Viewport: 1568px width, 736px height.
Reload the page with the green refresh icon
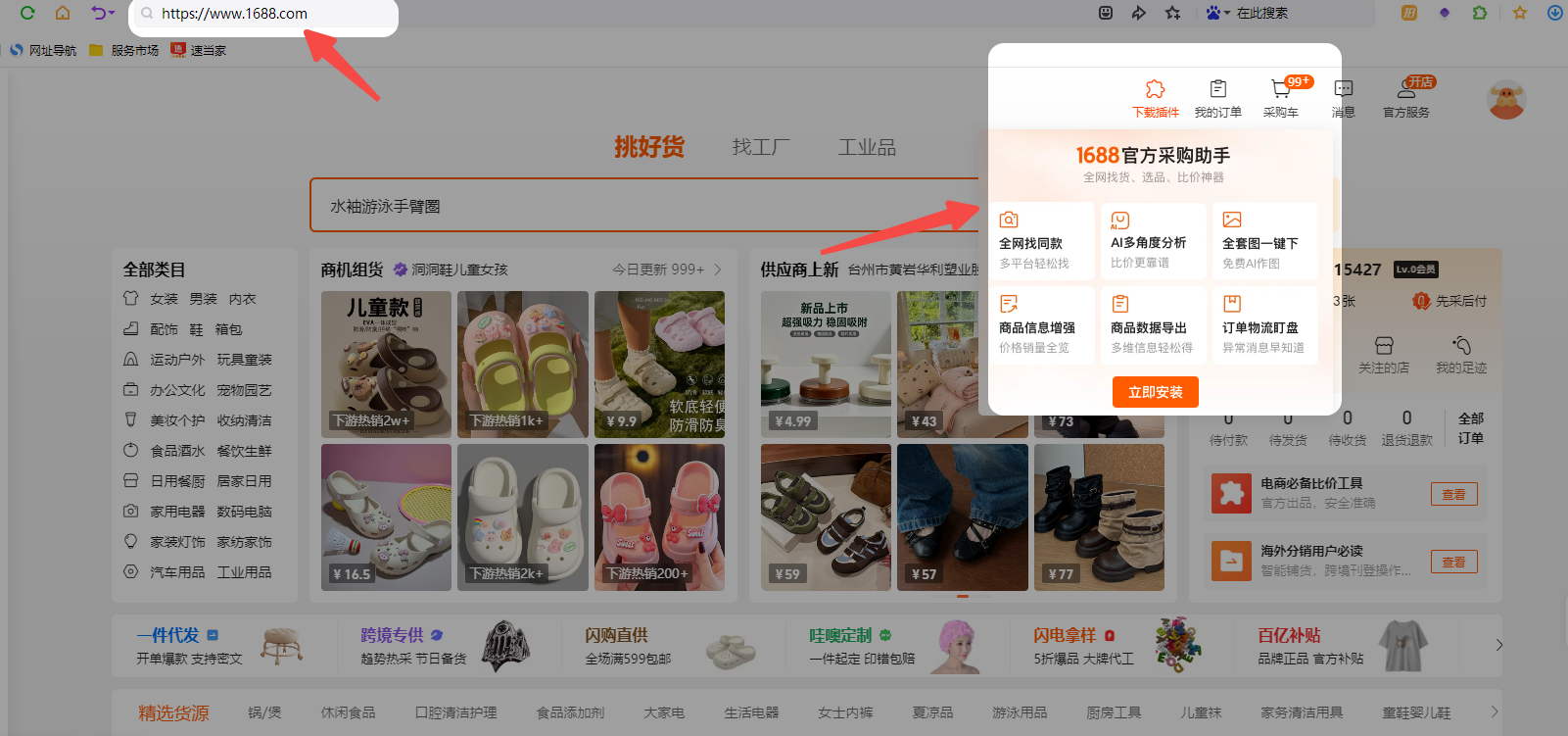(27, 13)
